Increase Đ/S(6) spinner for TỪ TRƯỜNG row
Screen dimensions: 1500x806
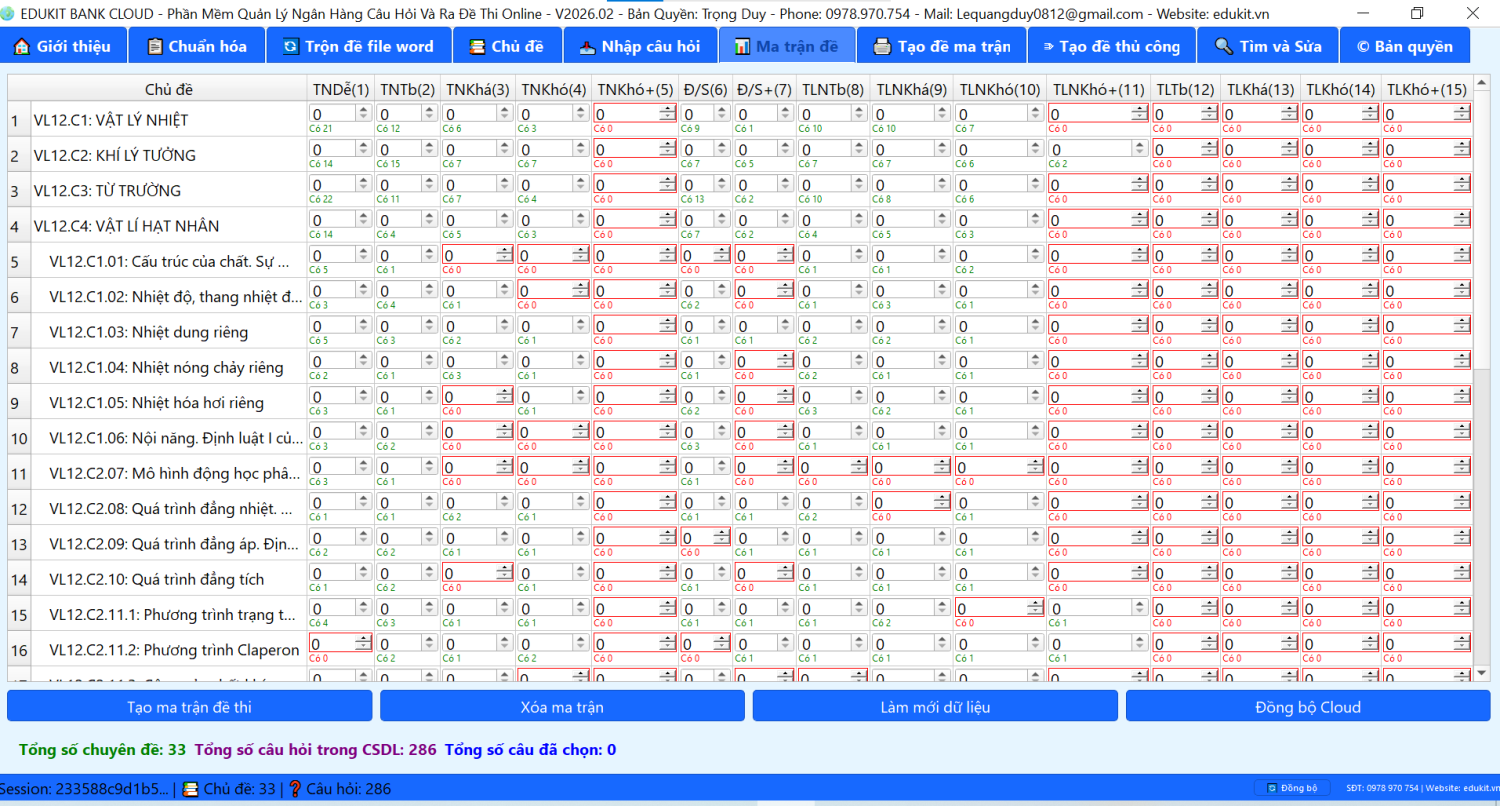[723, 181]
